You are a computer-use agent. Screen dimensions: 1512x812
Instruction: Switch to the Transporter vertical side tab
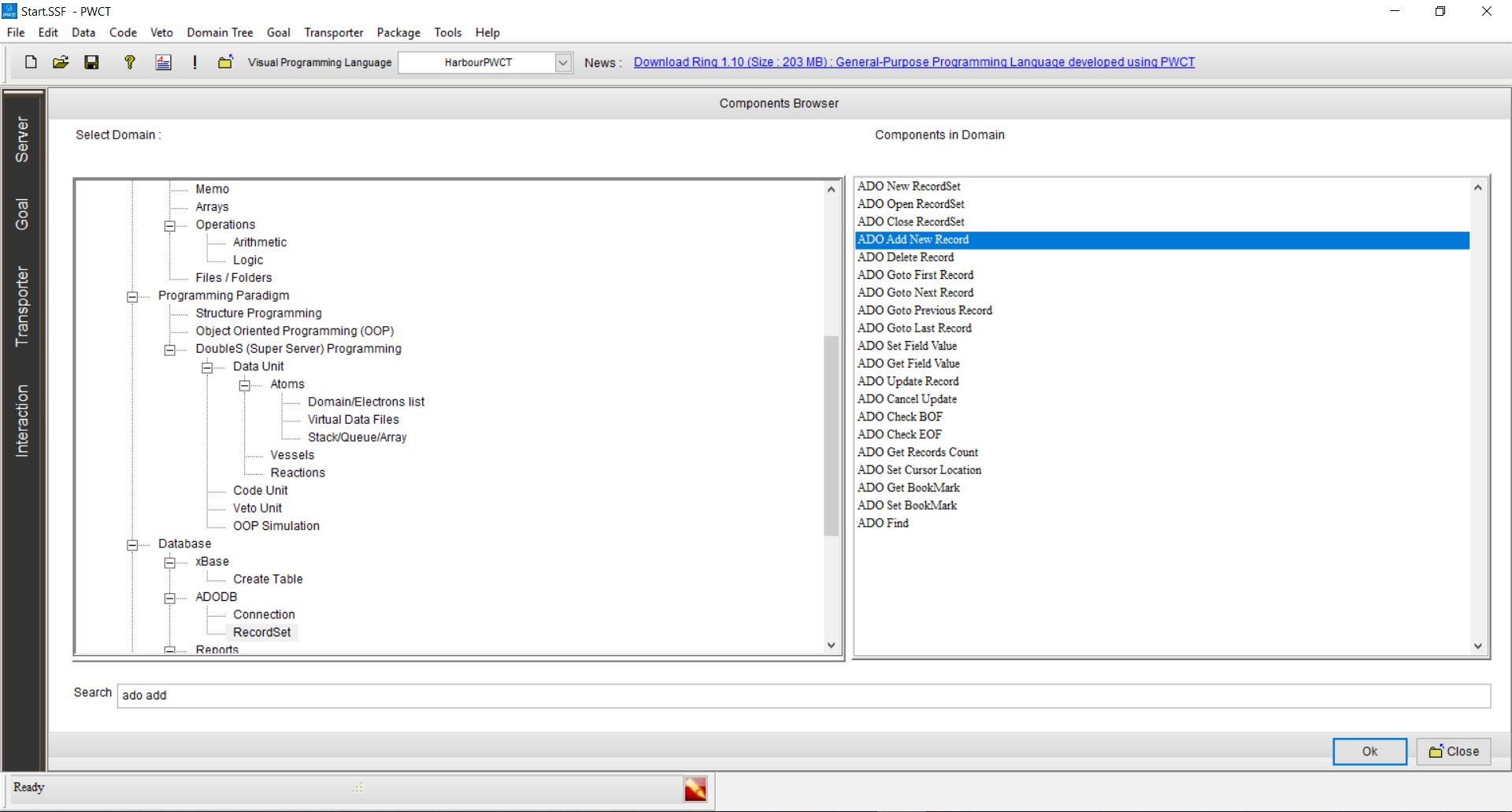pos(22,306)
